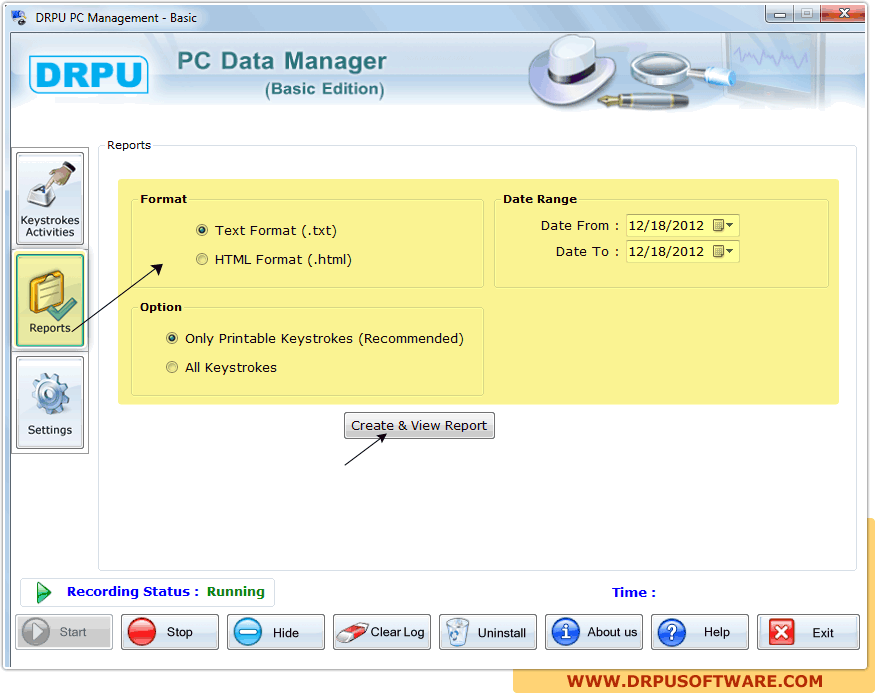This screenshot has height=693, width=875.
Task: Click the green play recording status icon
Action: [44, 592]
